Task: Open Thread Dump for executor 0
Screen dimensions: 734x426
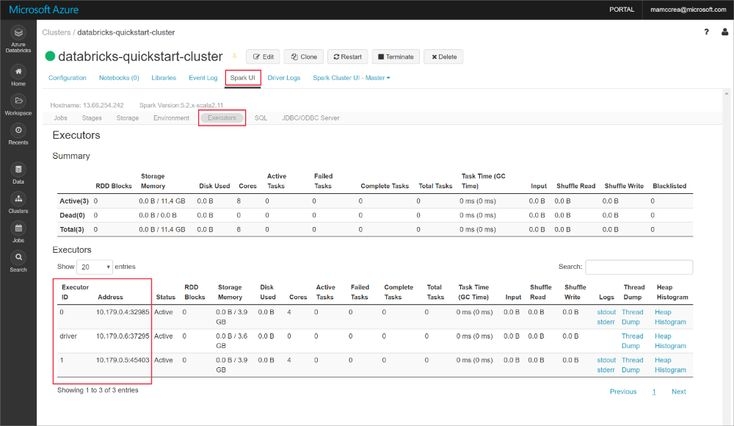Action: [x=632, y=317]
